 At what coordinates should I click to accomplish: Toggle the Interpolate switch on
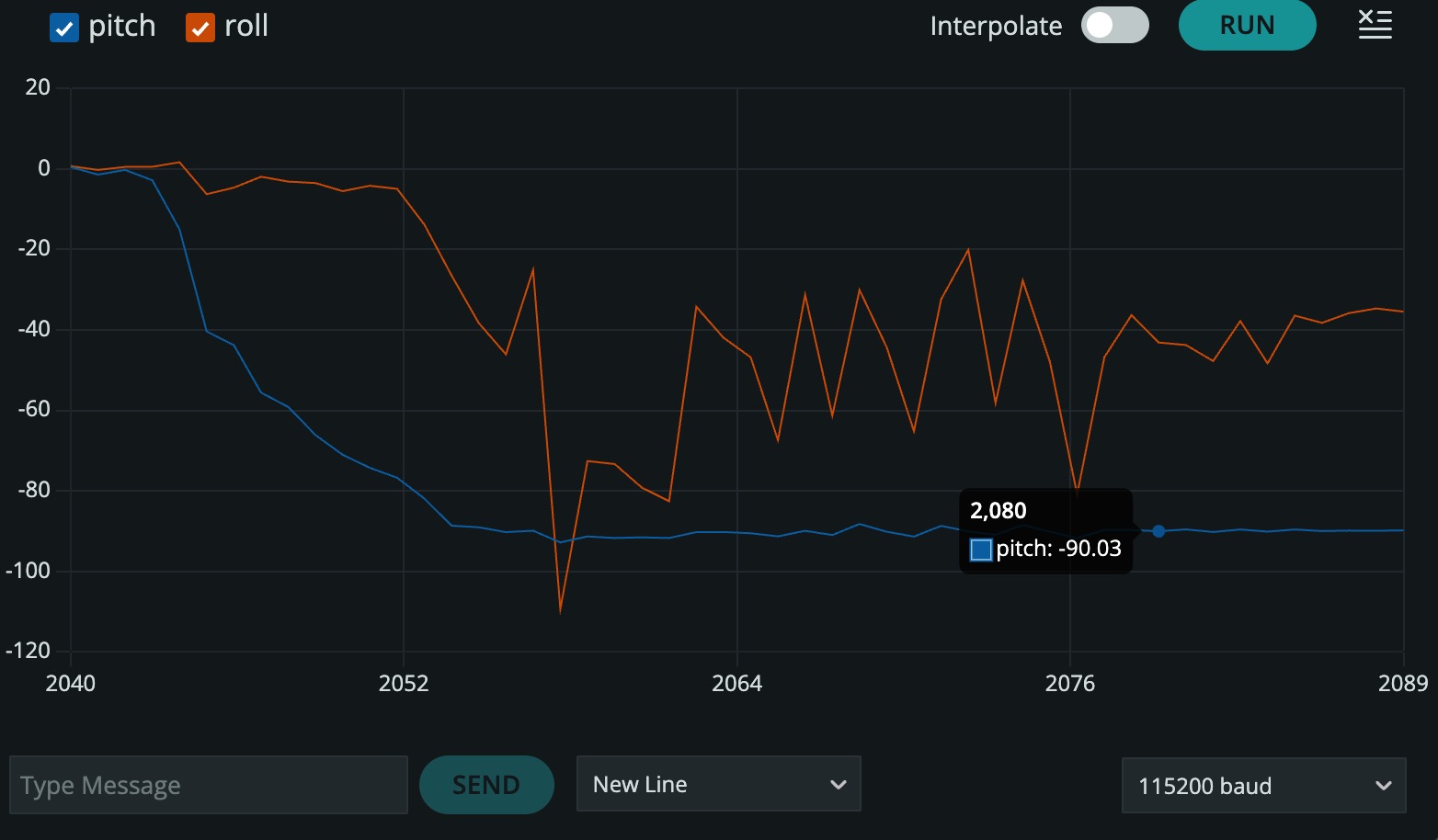click(x=1114, y=26)
